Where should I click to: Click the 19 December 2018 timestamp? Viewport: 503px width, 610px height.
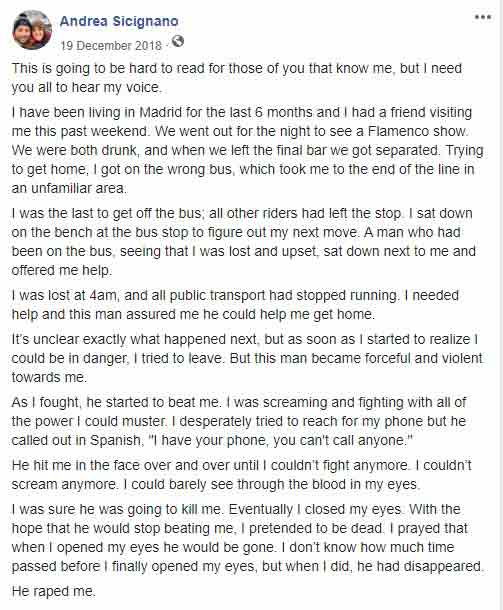pos(111,46)
